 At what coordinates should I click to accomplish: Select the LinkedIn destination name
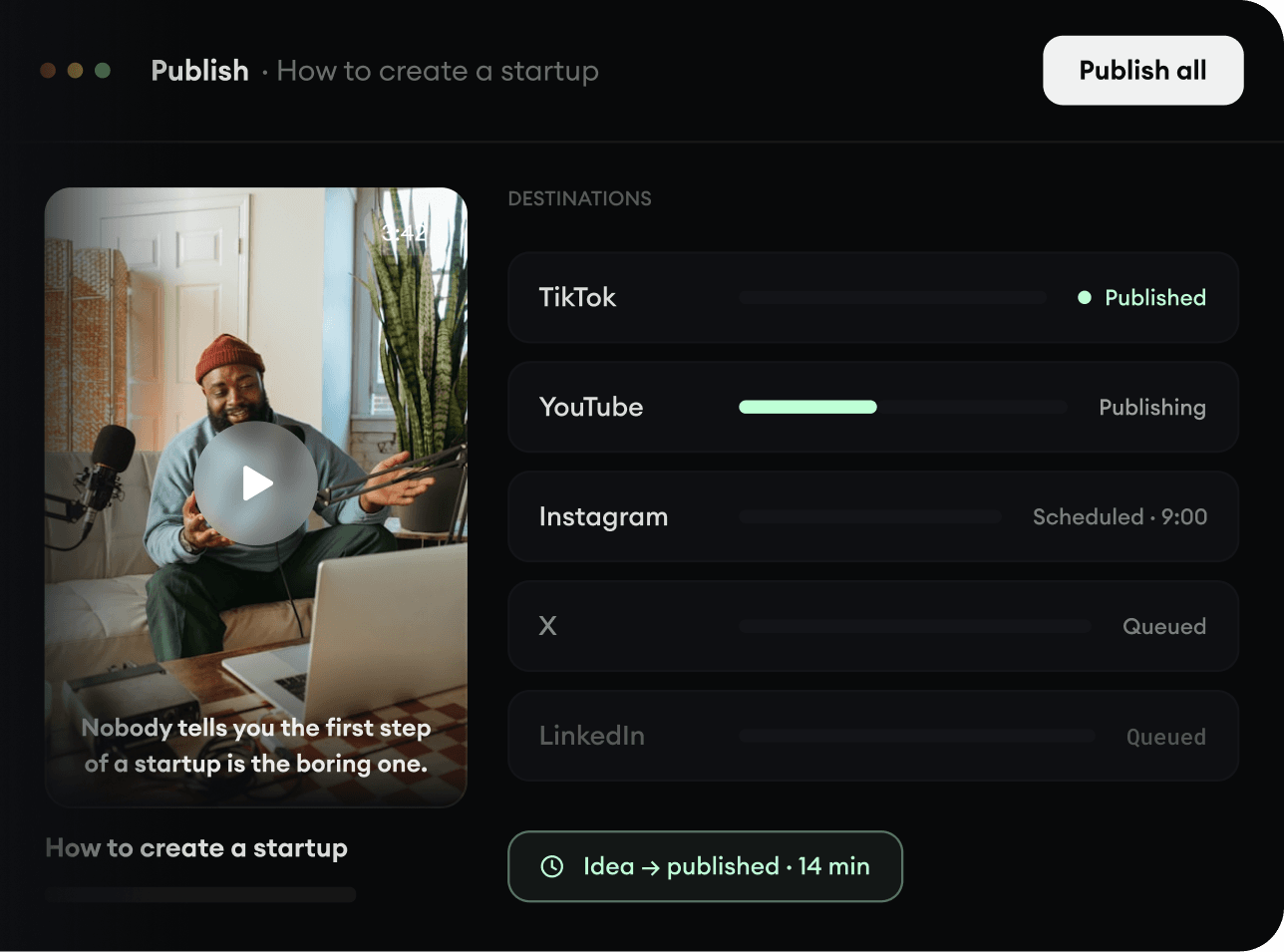point(592,736)
